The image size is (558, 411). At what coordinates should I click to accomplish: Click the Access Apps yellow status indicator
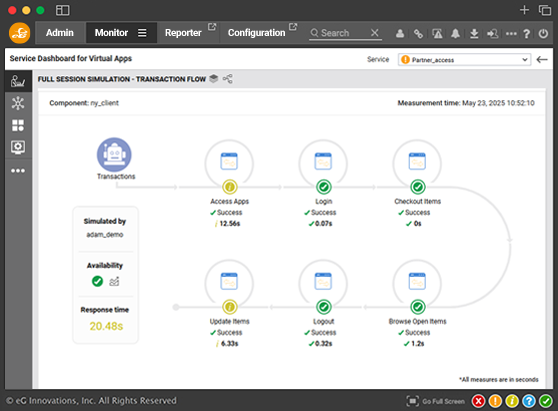[230, 187]
